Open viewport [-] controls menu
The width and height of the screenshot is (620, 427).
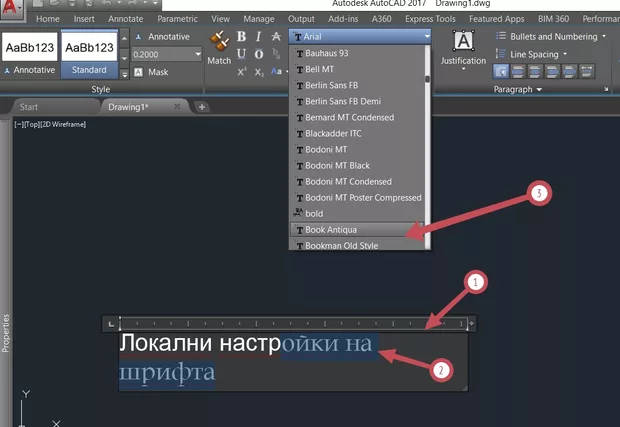(x=18, y=124)
